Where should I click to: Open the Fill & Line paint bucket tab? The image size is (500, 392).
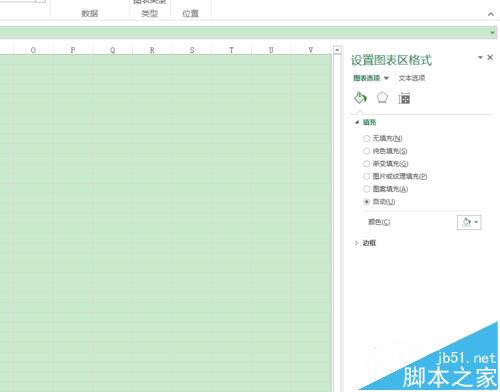coord(360,98)
